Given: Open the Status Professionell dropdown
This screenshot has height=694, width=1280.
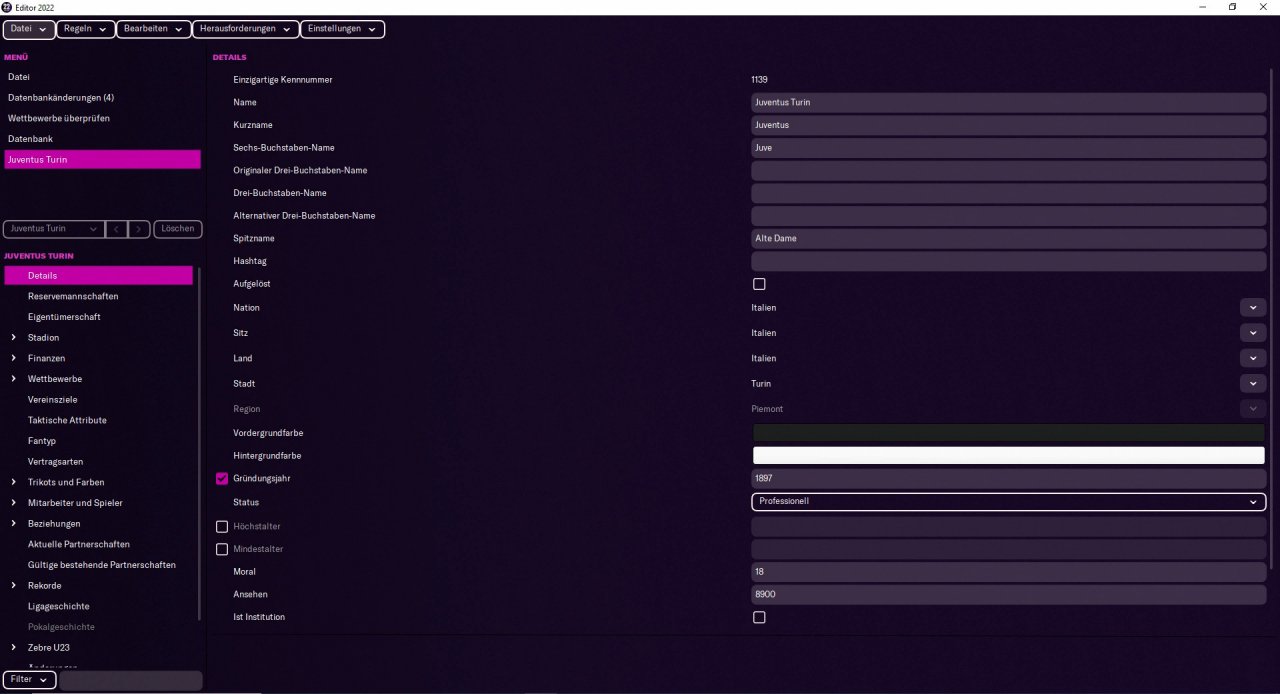Looking at the screenshot, I should tap(1008, 501).
